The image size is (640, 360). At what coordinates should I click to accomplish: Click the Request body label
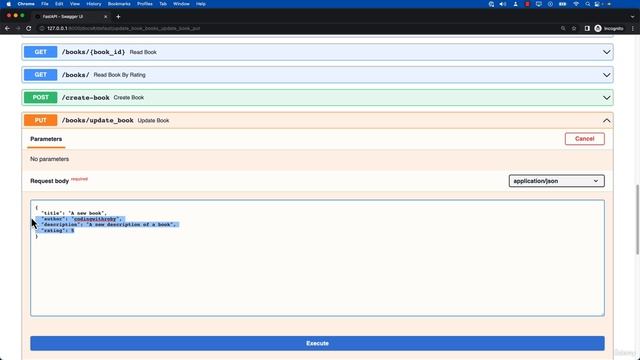49,181
